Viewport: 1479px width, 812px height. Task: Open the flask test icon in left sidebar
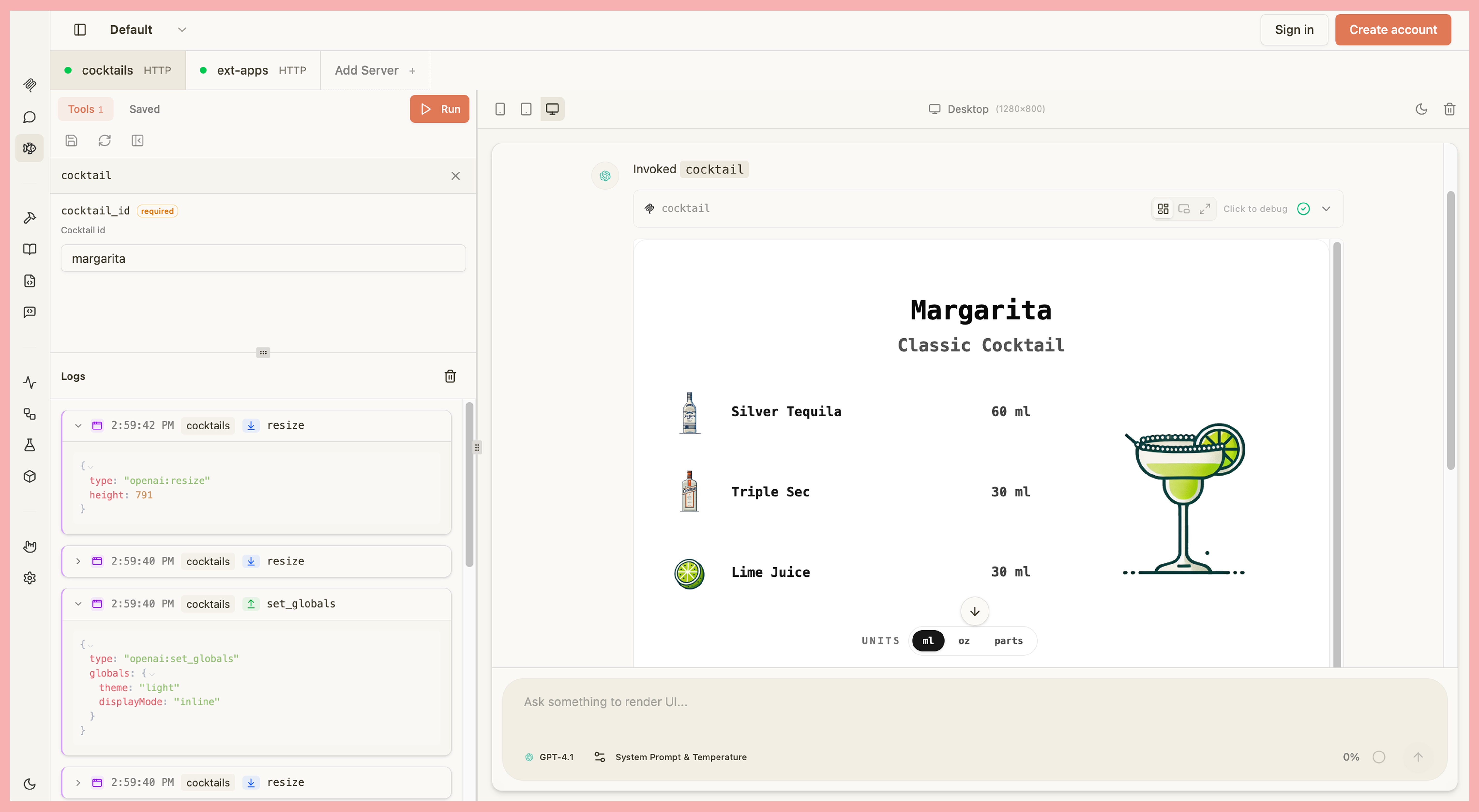pos(30,445)
